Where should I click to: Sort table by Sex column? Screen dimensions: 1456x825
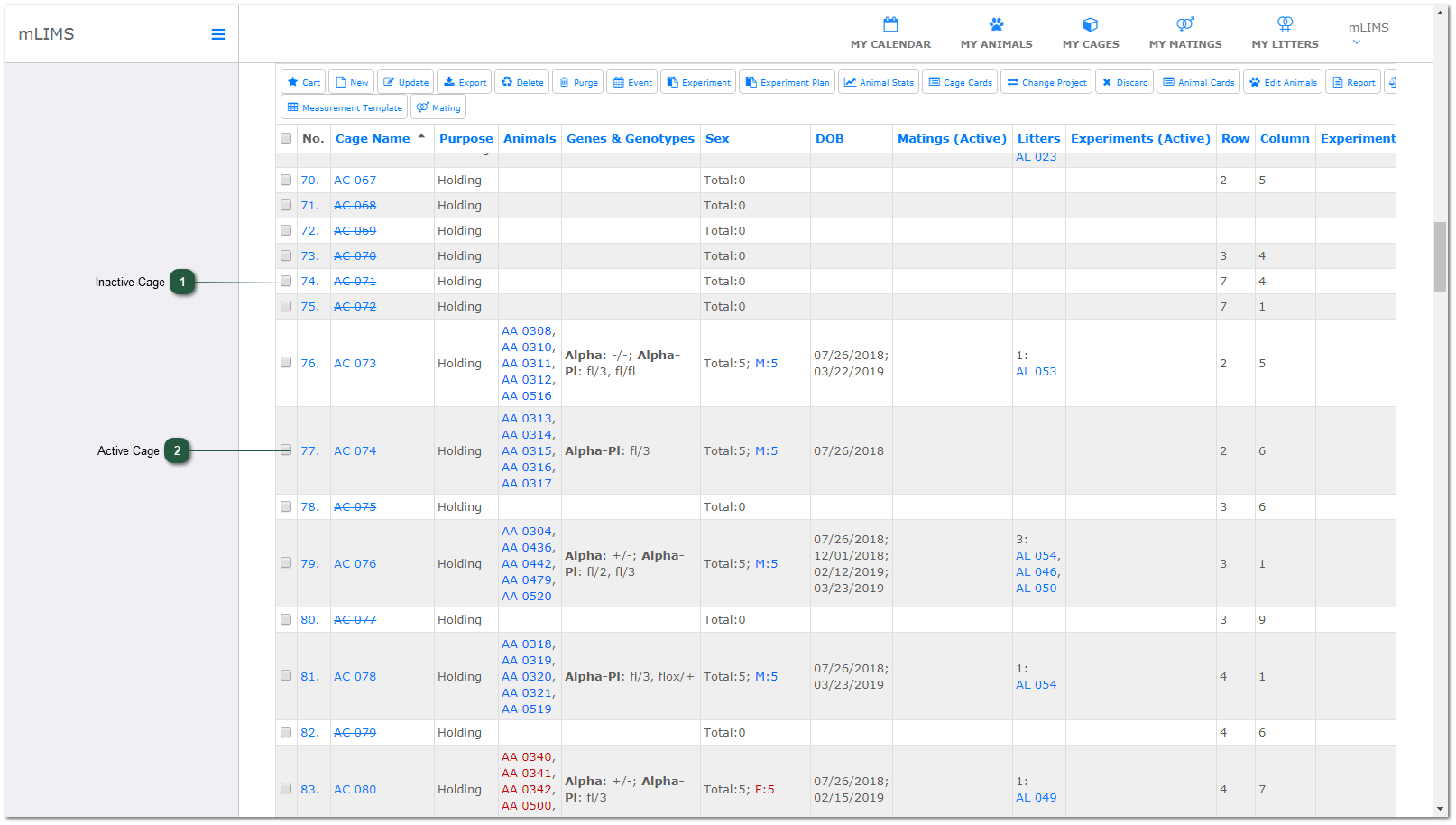(717, 138)
